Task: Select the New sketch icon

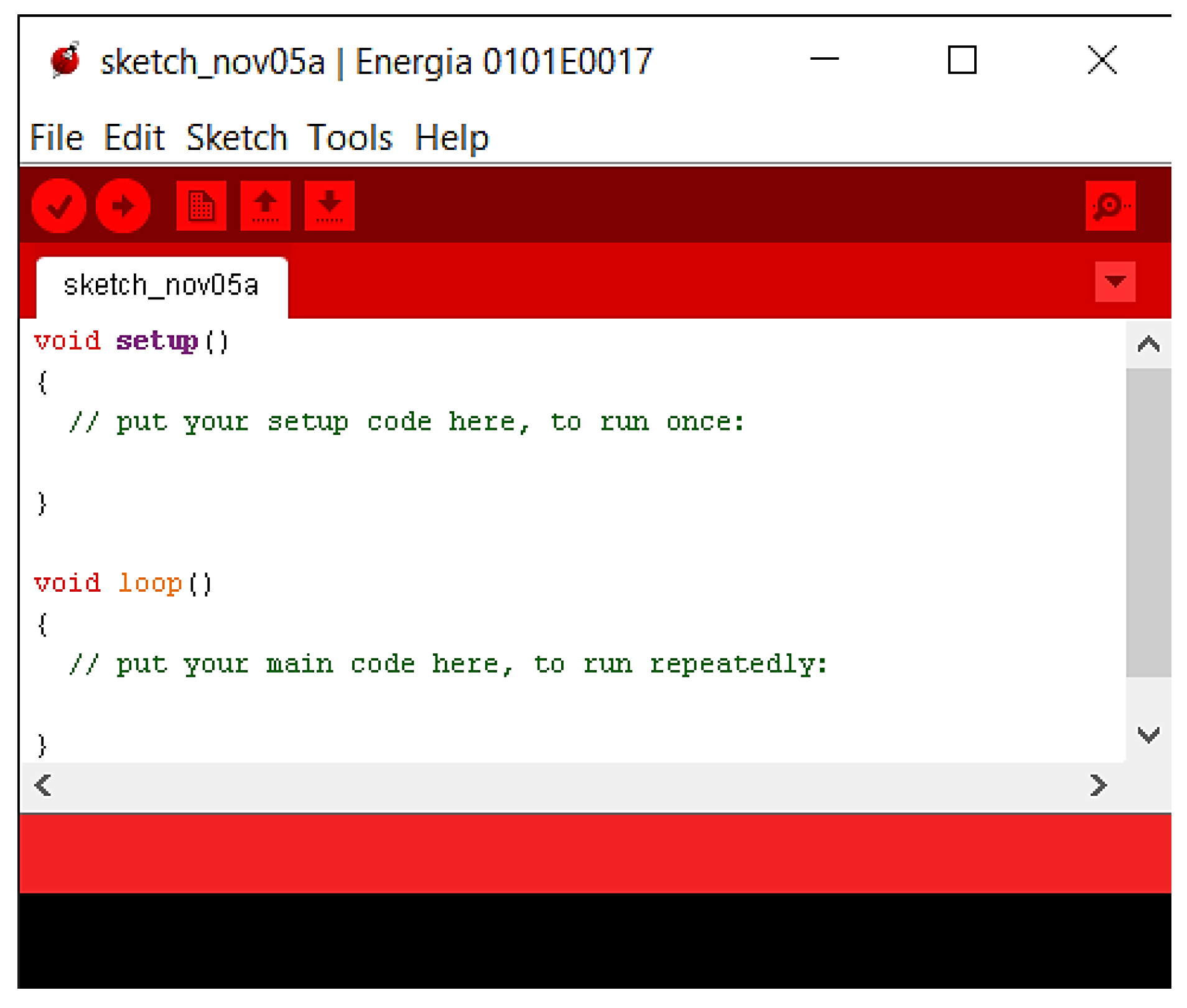Action: pos(201,205)
